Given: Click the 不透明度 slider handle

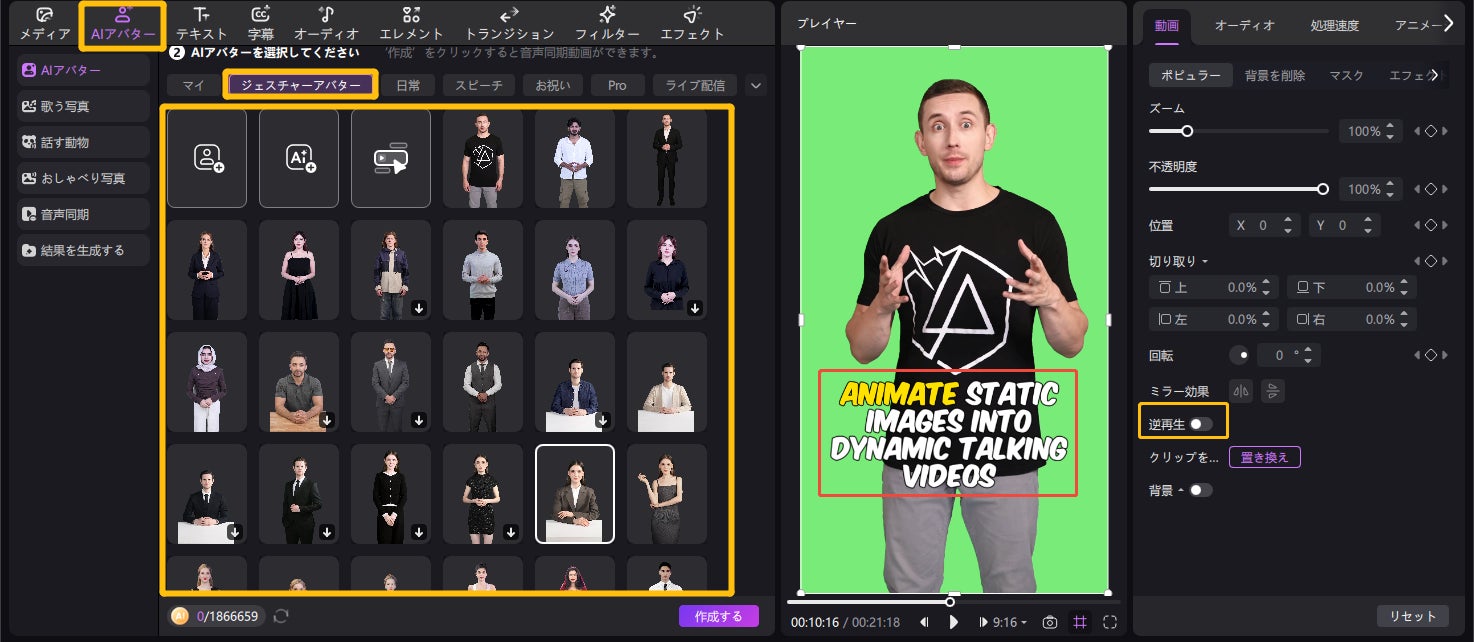Looking at the screenshot, I should coord(1323,189).
